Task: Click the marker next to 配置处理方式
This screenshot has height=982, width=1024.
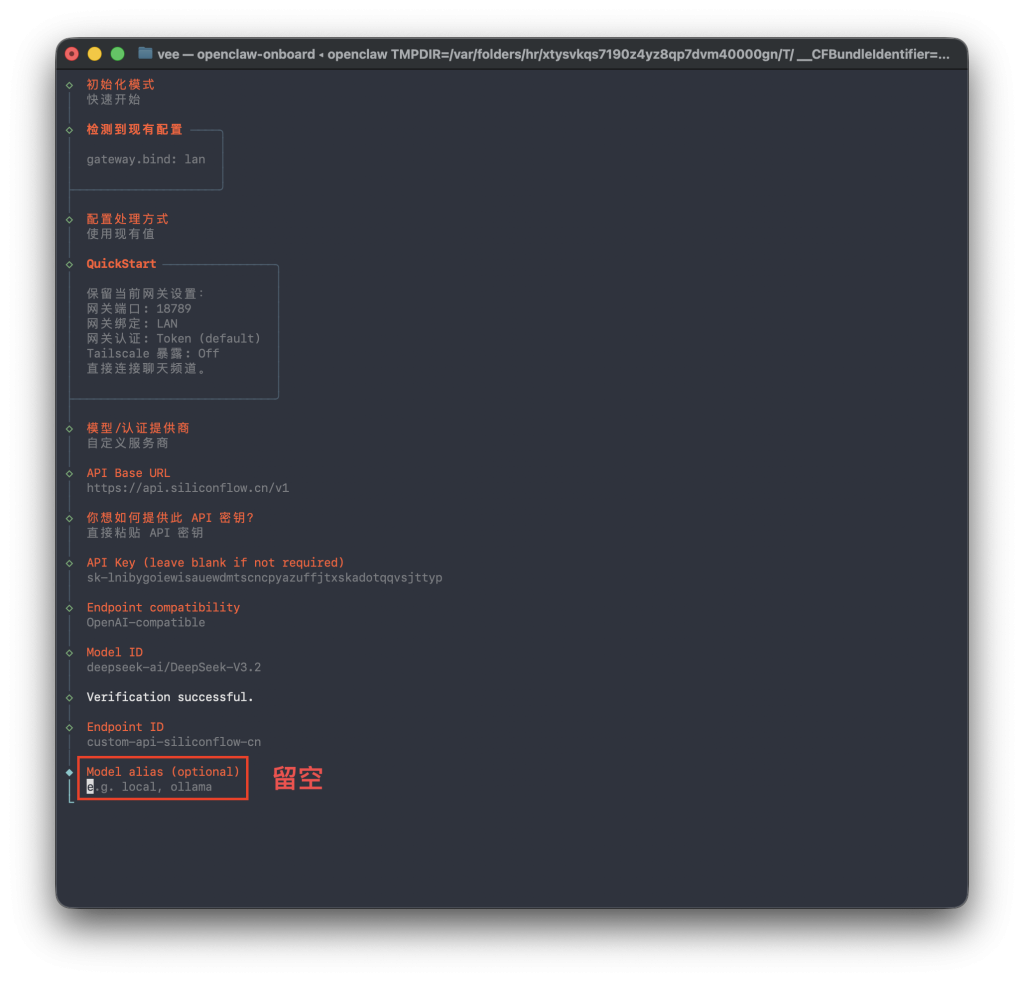Action: [x=70, y=218]
